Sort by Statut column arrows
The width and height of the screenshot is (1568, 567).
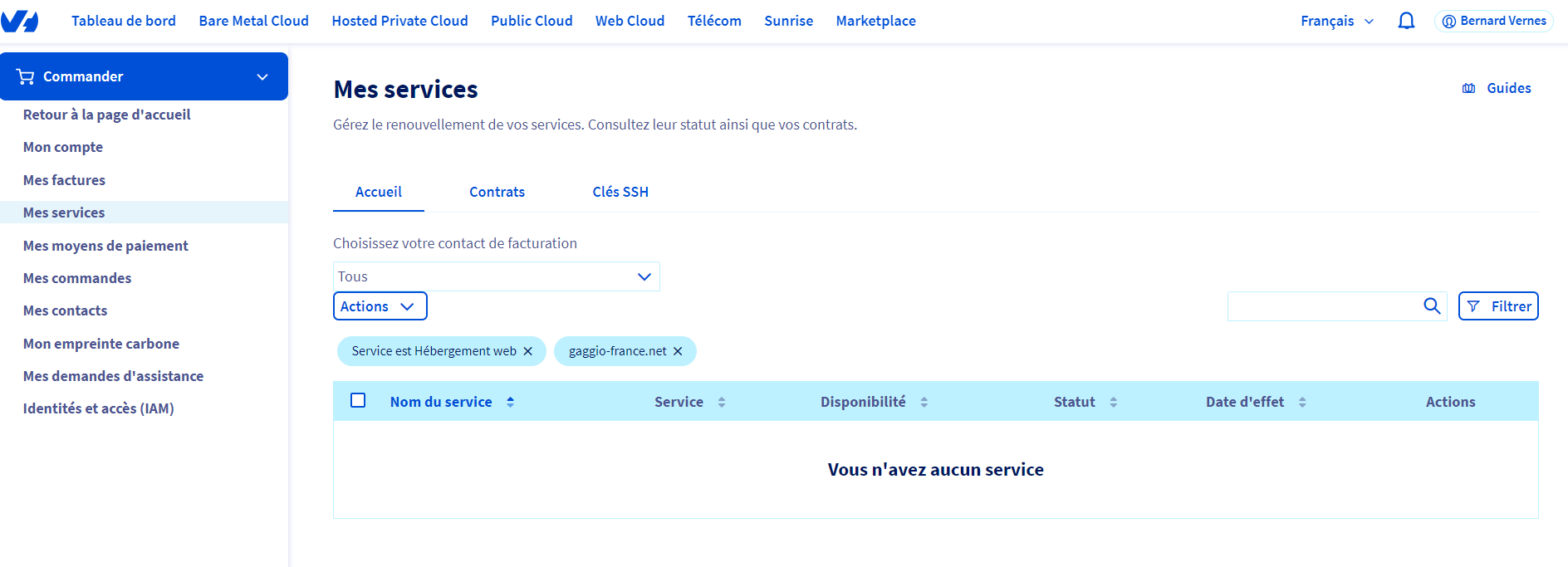(x=1113, y=402)
